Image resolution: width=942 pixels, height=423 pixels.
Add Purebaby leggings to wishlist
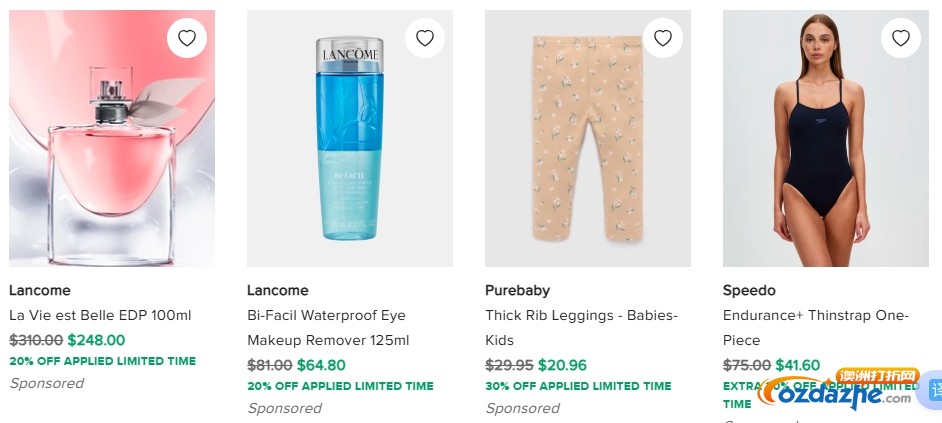point(662,38)
